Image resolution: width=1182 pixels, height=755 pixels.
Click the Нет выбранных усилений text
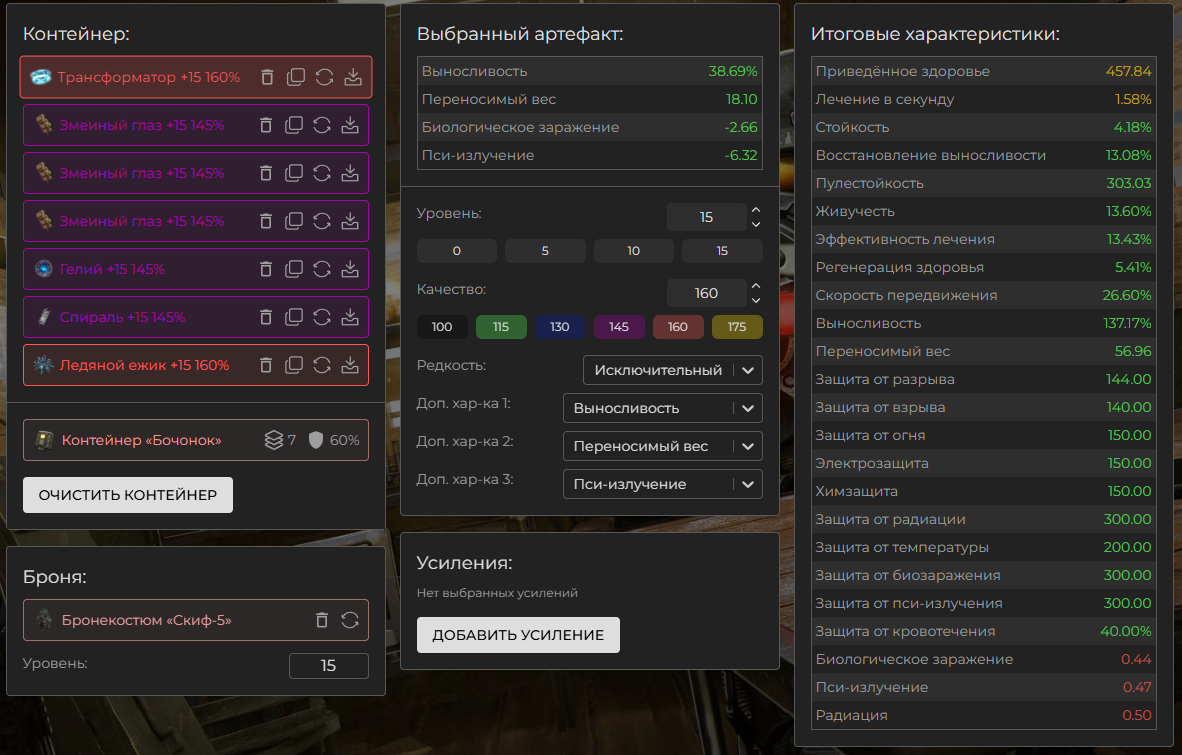498,593
